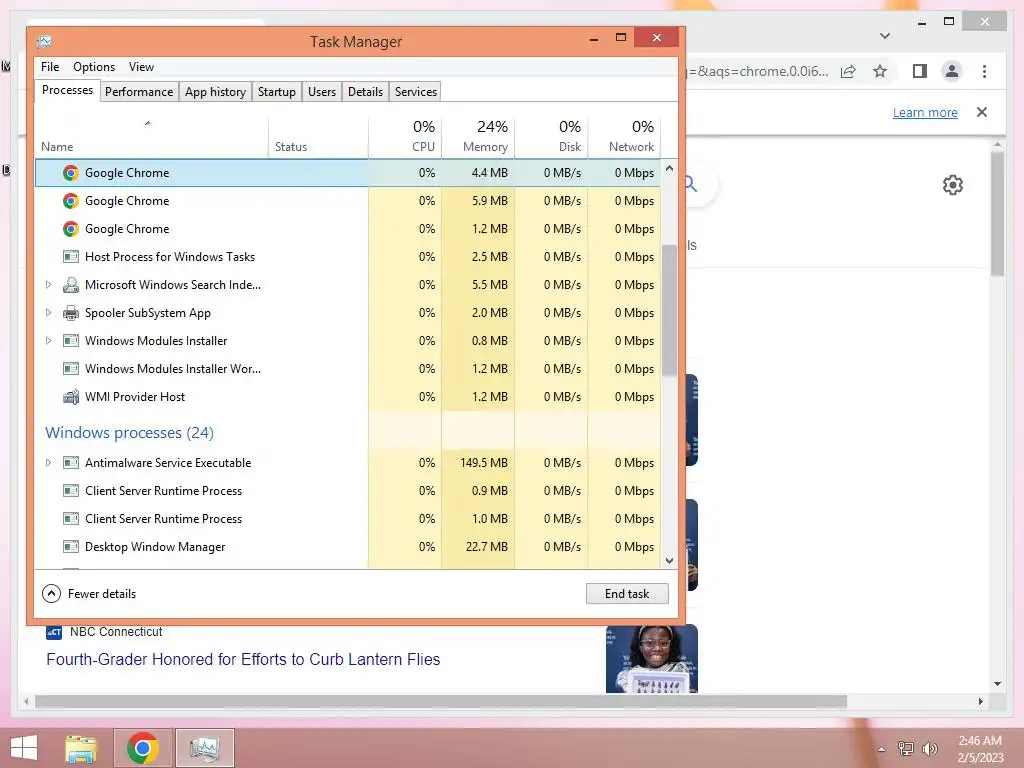The width and height of the screenshot is (1024, 768).
Task: Open Chrome side panel icon
Action: [x=920, y=71]
